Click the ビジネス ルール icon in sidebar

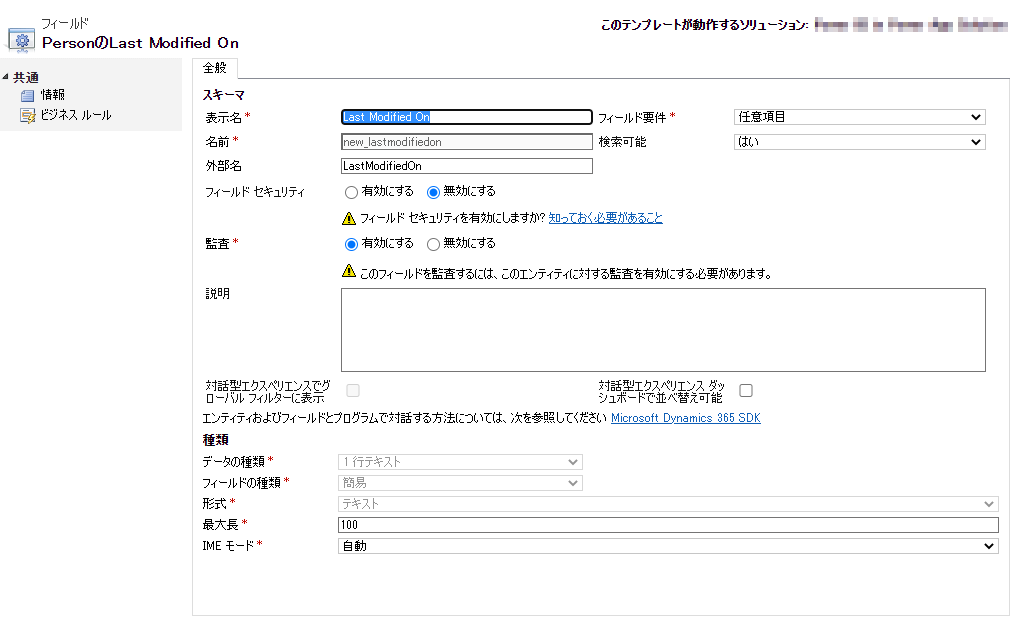point(27,116)
